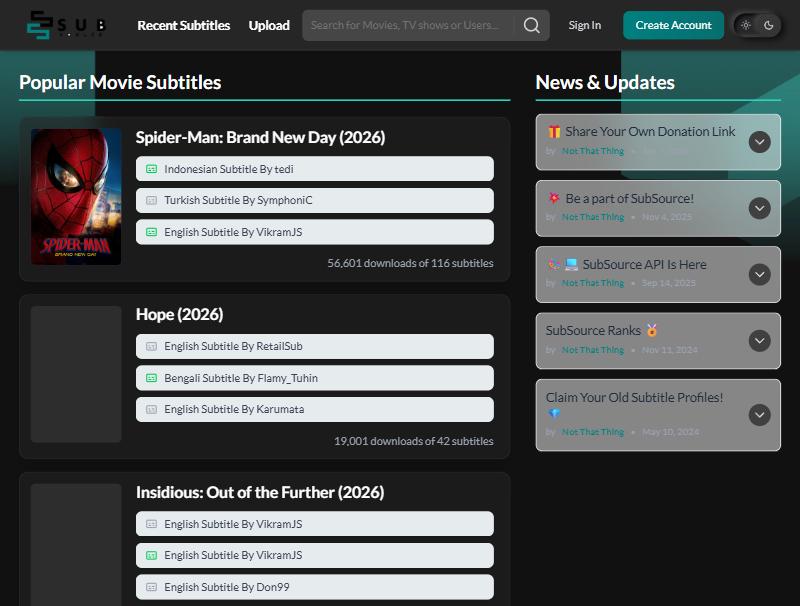Viewport: 800px width, 606px height.
Task: Open English Subtitle By Karumata
Action: pyautogui.click(x=315, y=409)
